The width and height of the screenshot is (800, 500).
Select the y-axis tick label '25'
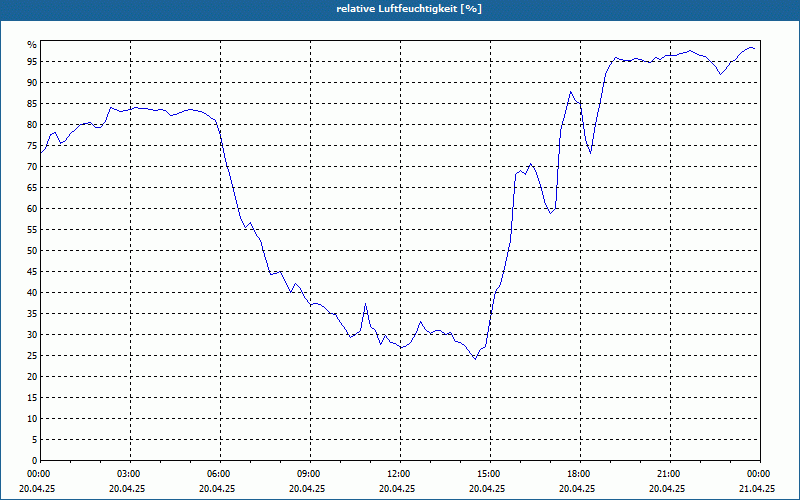(x=32, y=356)
